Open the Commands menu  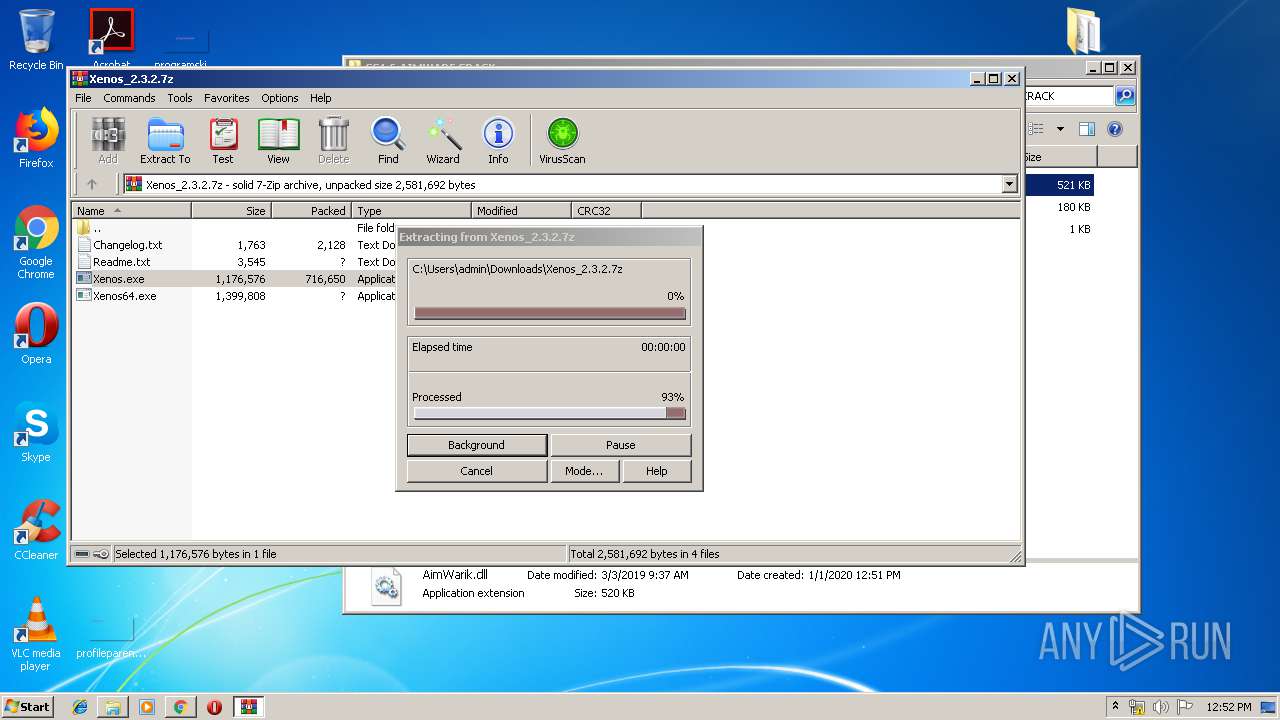pos(129,98)
